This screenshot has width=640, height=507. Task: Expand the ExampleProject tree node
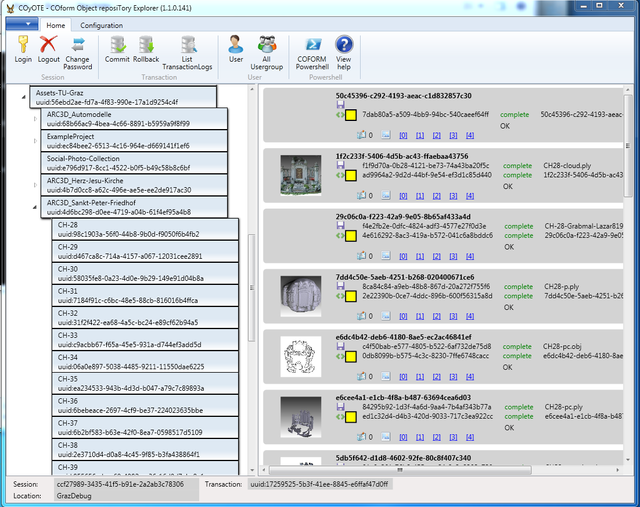coord(37,141)
